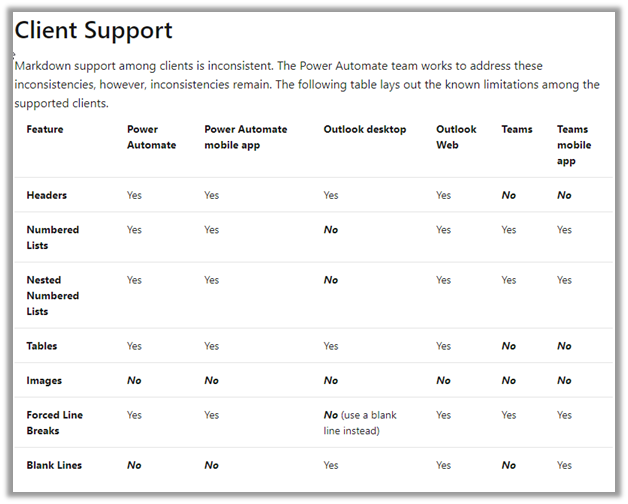Select the Outlook desktop column header

(x=365, y=130)
